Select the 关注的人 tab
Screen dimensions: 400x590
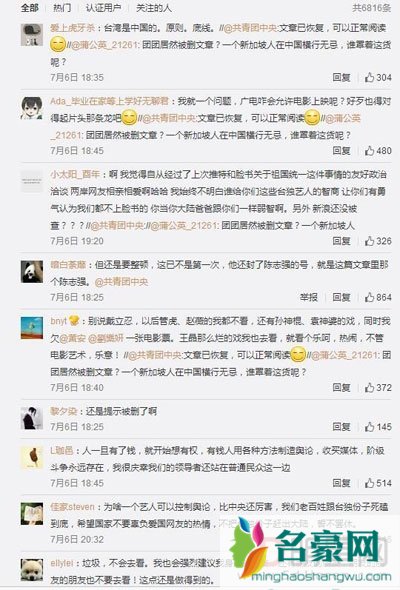(154, 8)
